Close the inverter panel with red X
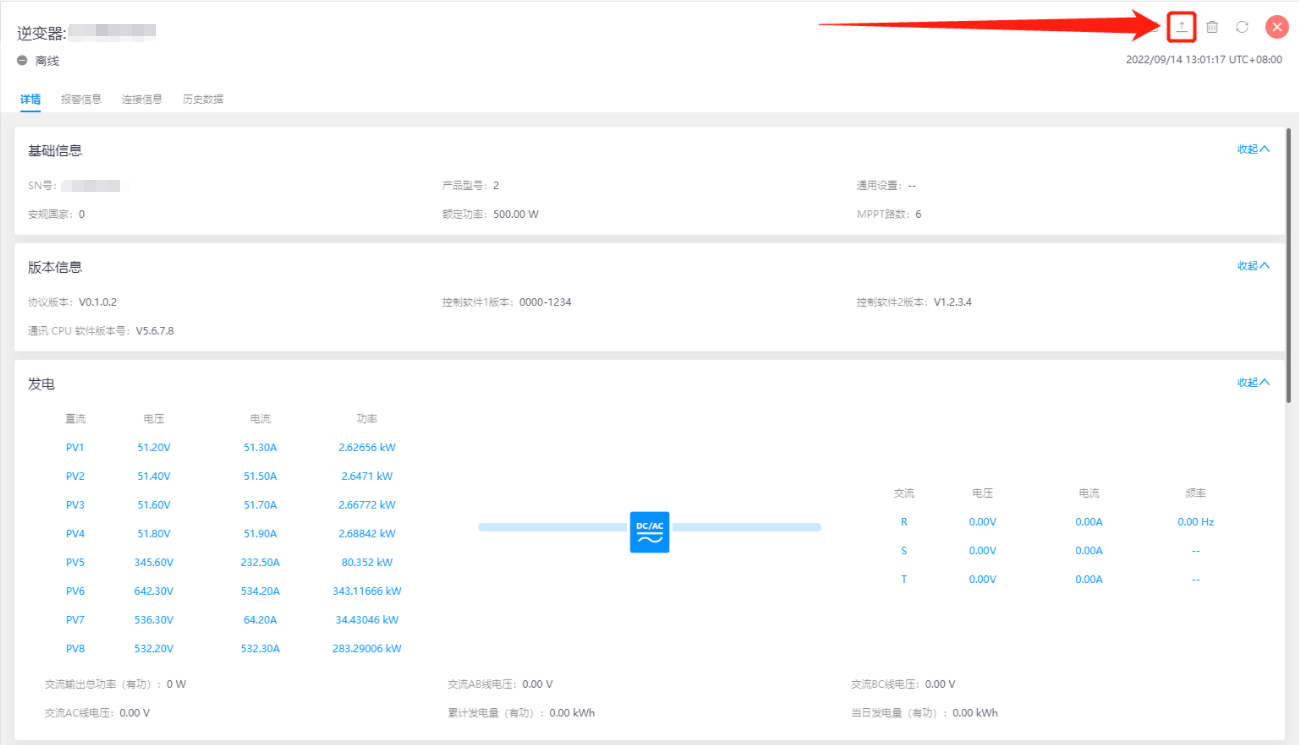 (x=1276, y=27)
